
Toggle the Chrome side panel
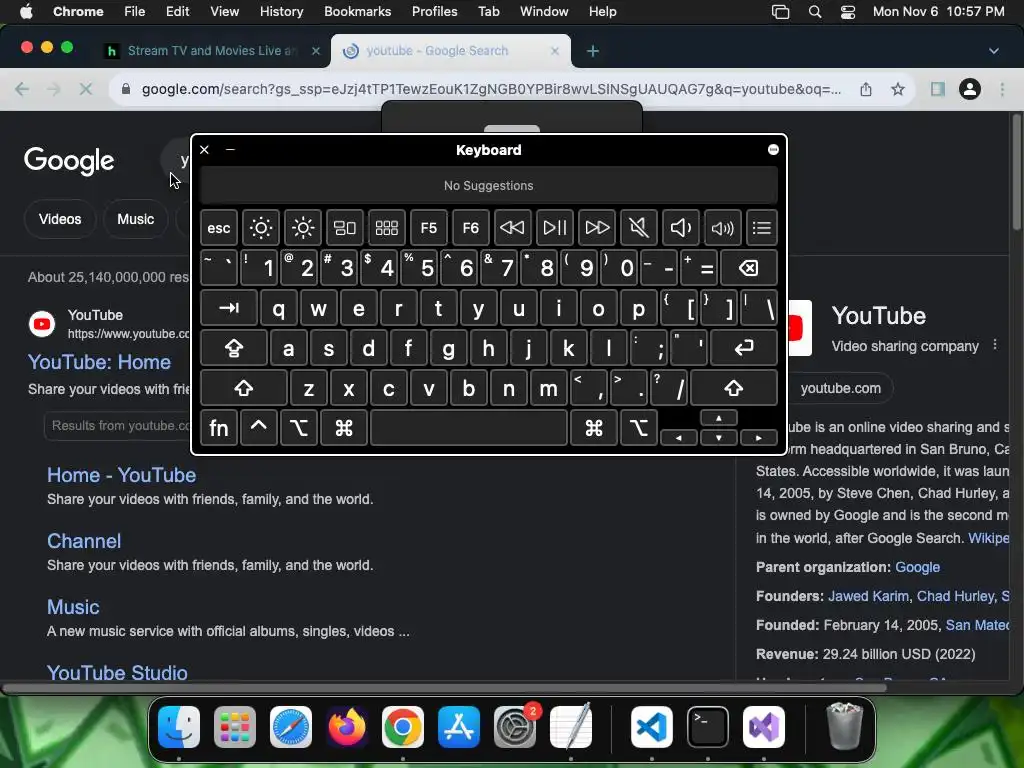(938, 89)
